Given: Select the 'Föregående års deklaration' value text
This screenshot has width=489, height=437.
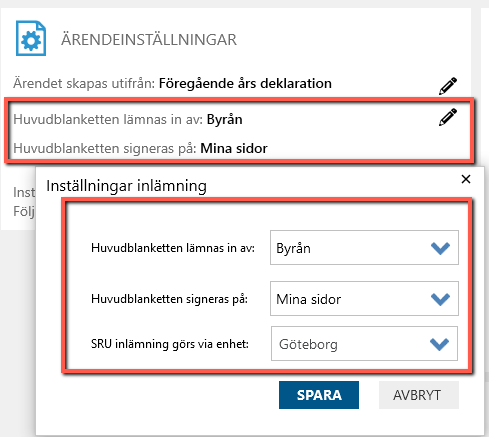Looking at the screenshot, I should pos(245,83).
